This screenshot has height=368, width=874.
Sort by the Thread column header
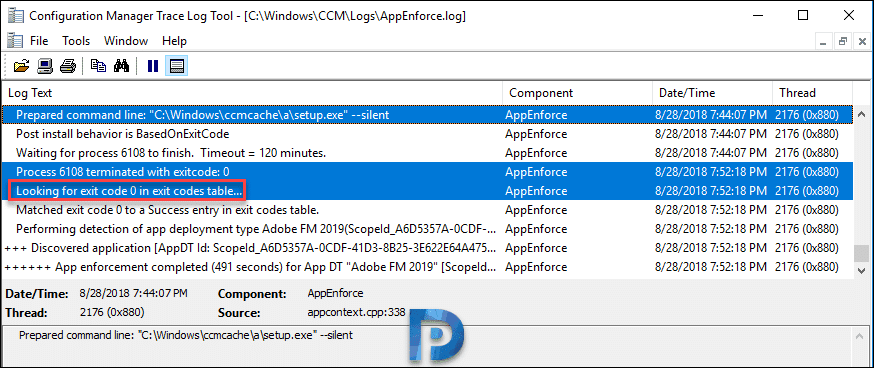812,93
